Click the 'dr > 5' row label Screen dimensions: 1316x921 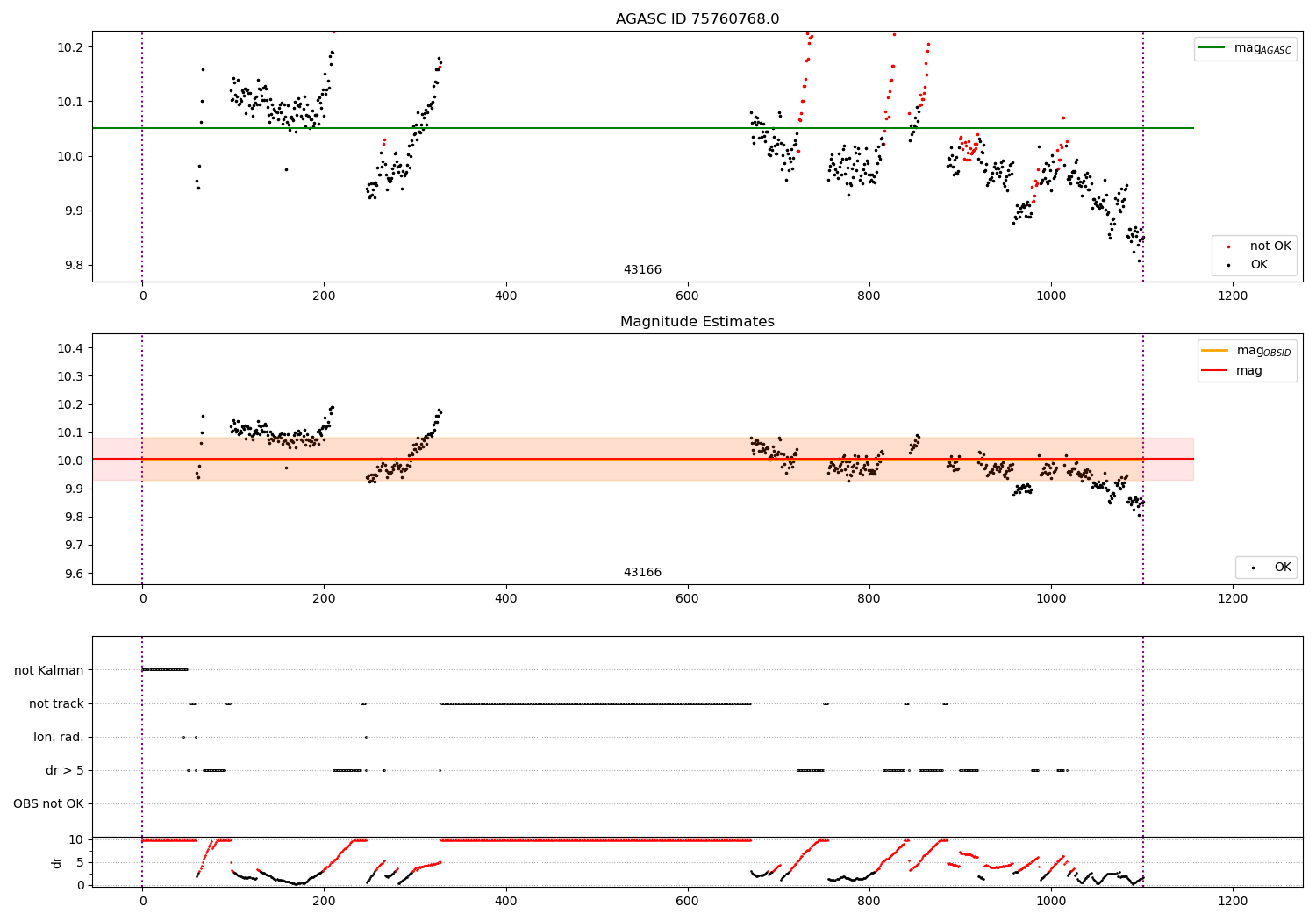[65, 771]
